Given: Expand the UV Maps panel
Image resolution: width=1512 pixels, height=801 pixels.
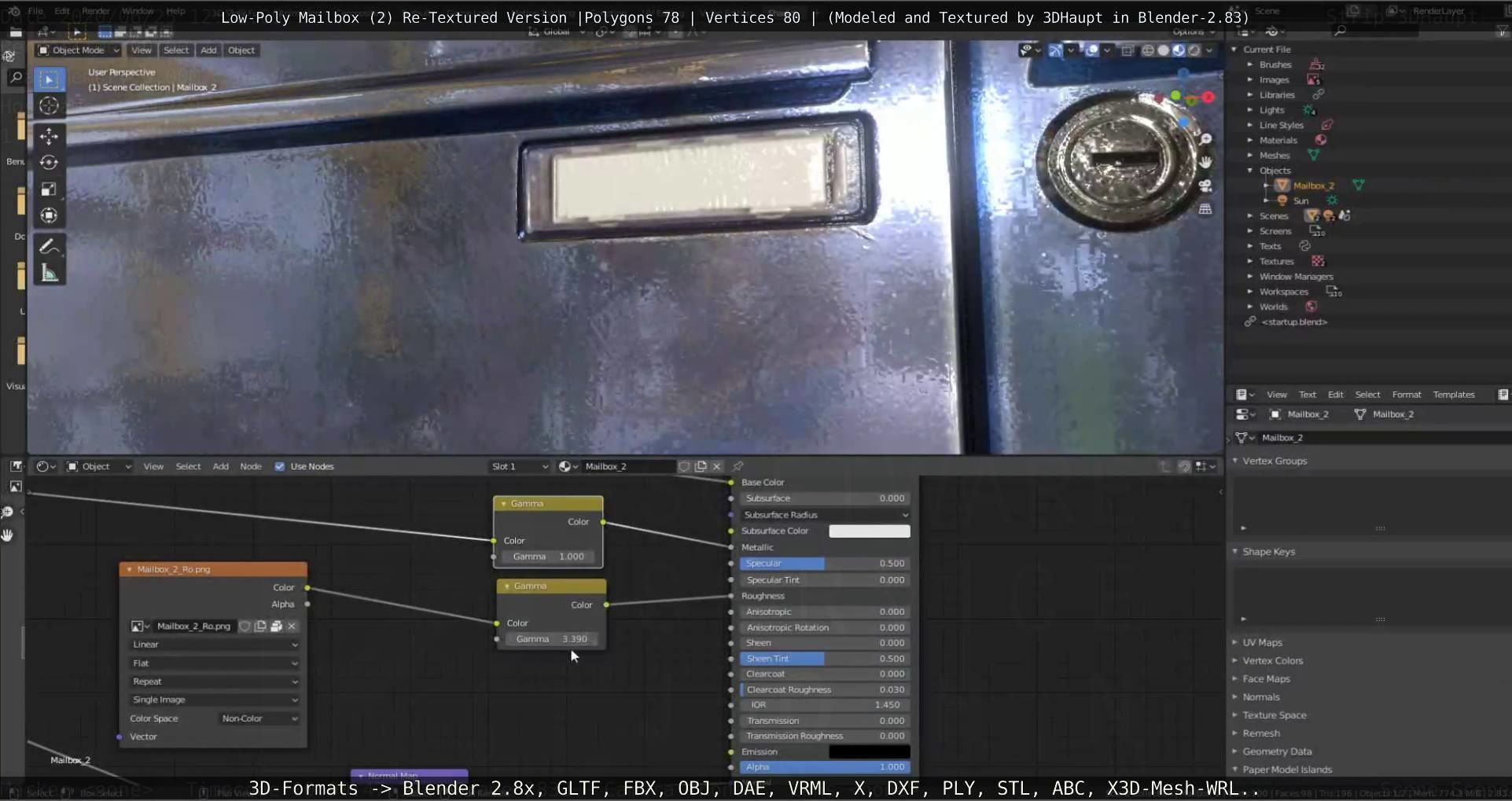Looking at the screenshot, I should tap(1262, 643).
